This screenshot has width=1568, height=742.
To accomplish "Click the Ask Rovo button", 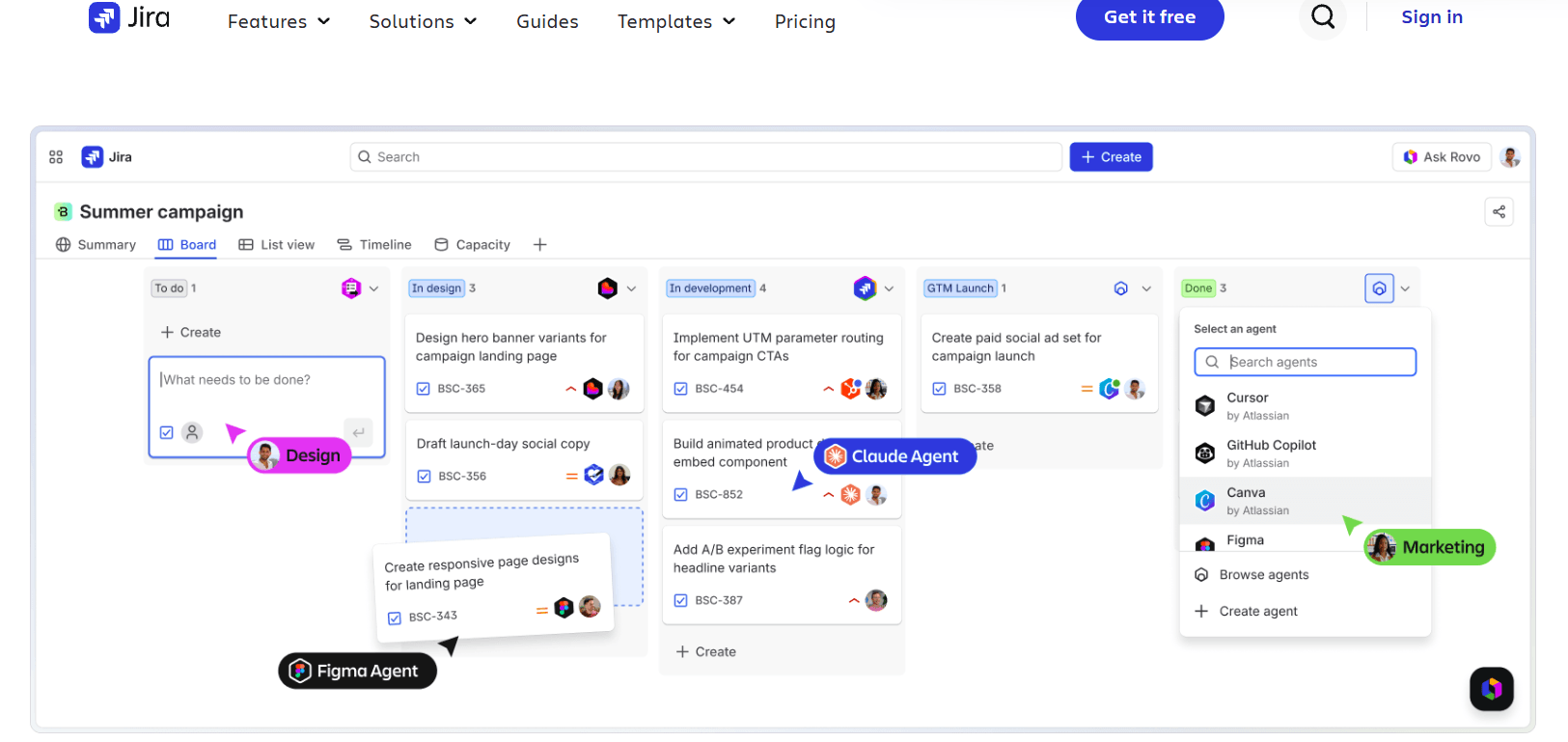I will (1442, 157).
